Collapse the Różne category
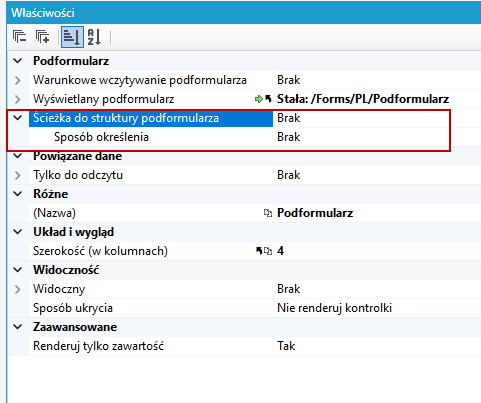Image resolution: width=481 pixels, height=403 pixels. click(18, 194)
